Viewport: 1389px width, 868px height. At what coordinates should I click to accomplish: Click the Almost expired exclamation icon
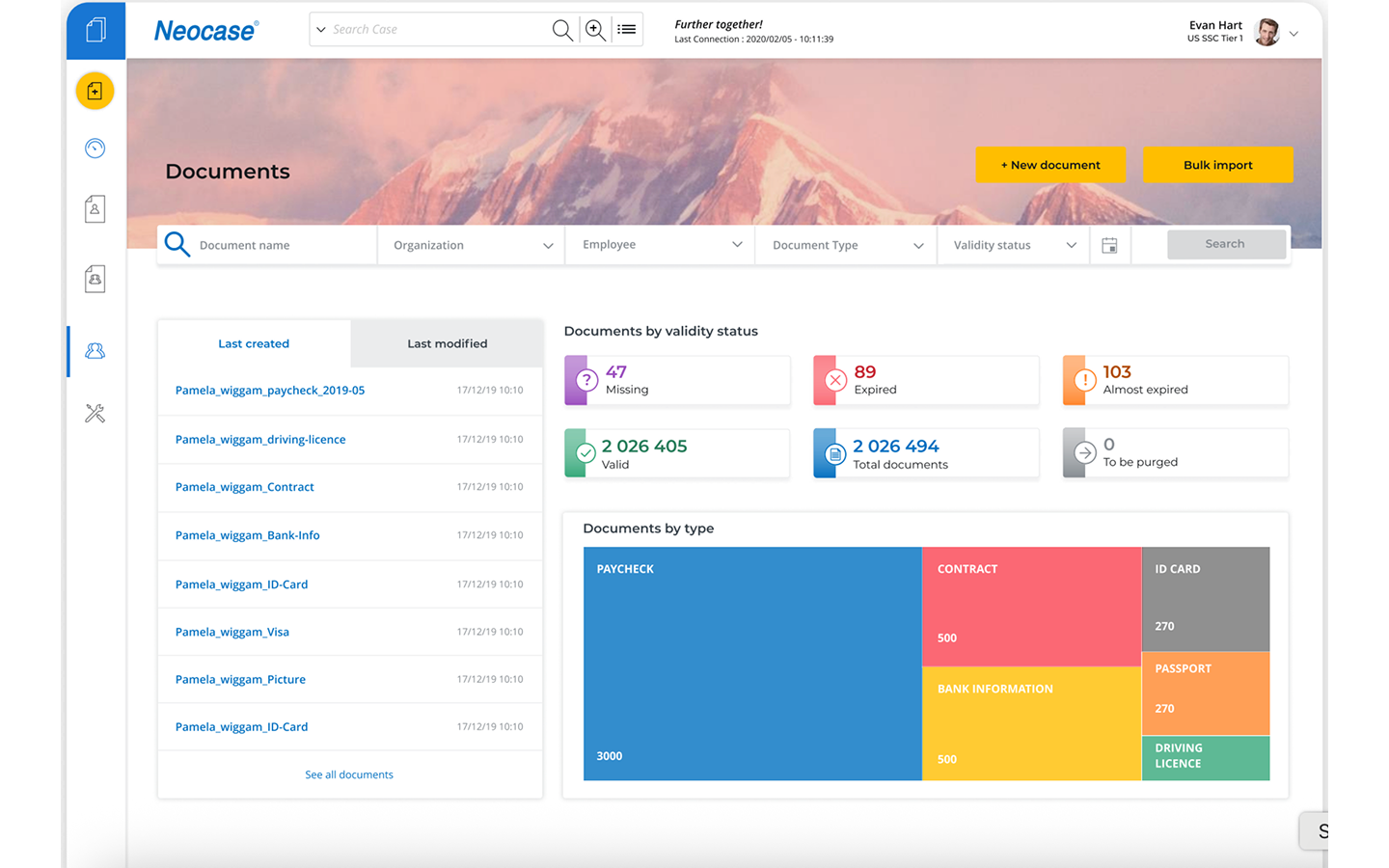[x=1084, y=380]
